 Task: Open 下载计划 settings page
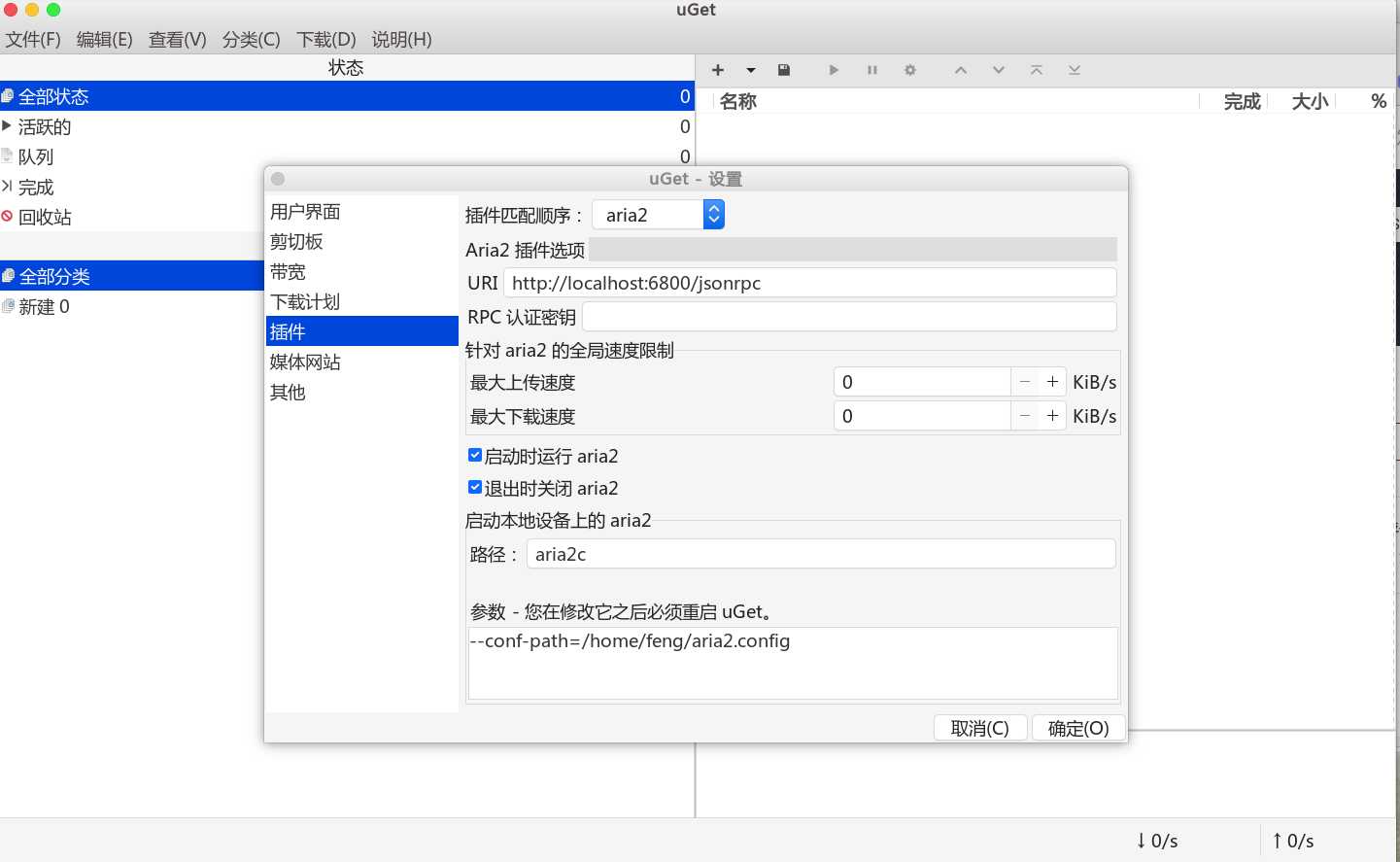(362, 302)
